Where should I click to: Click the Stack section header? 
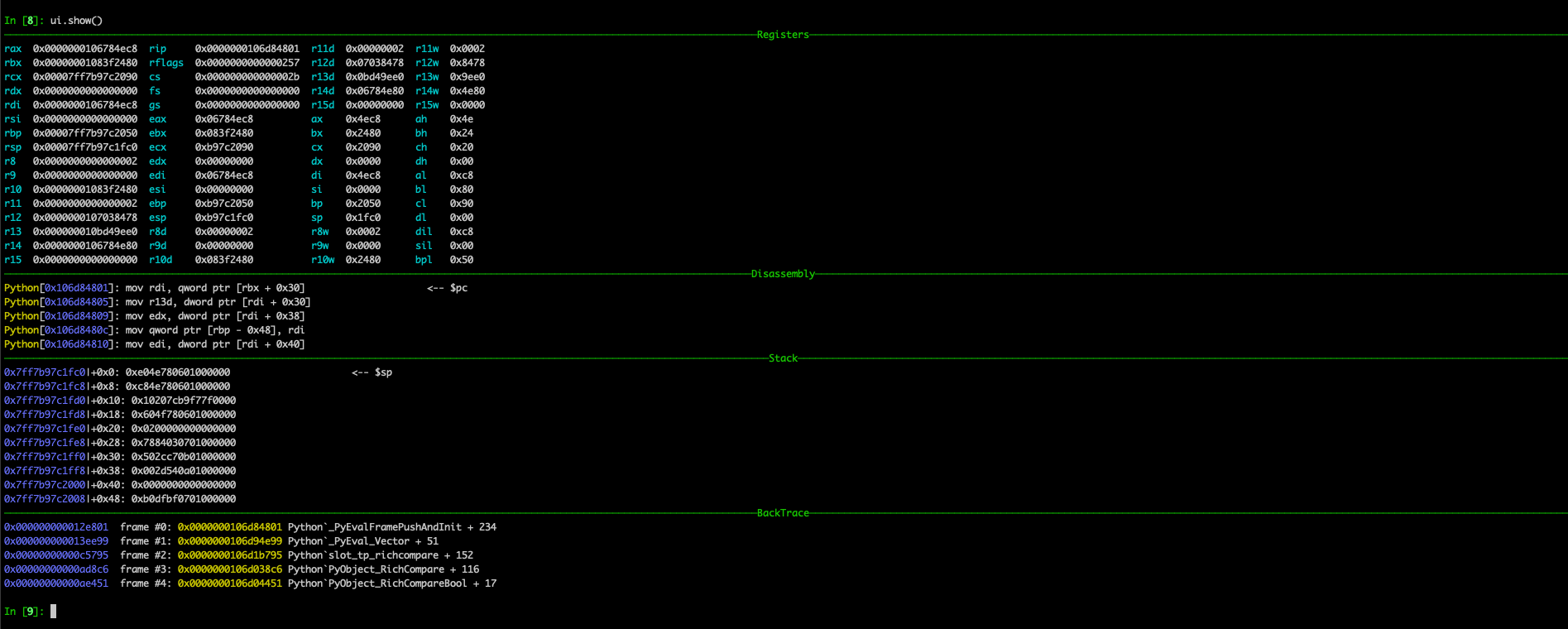[782, 358]
